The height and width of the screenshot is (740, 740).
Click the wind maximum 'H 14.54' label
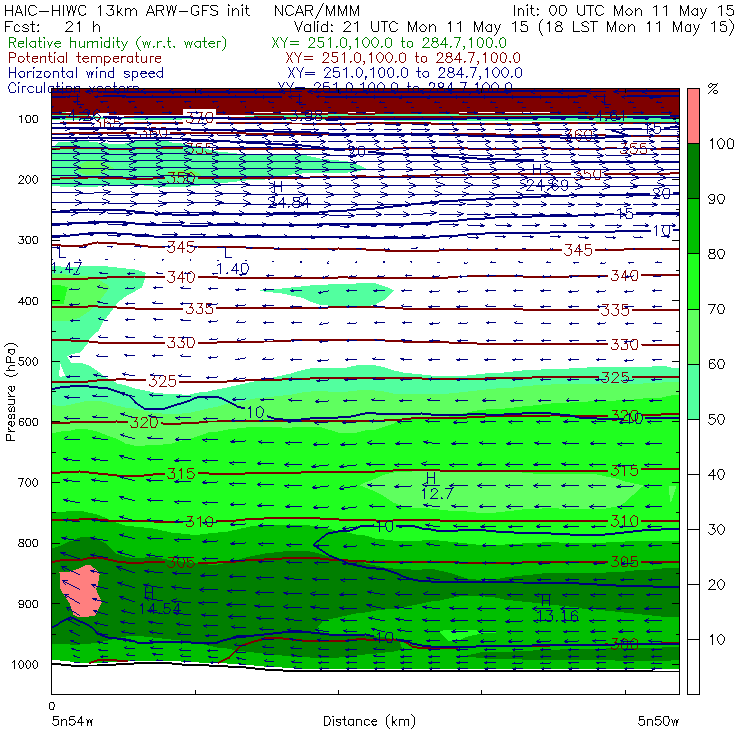tap(160, 601)
